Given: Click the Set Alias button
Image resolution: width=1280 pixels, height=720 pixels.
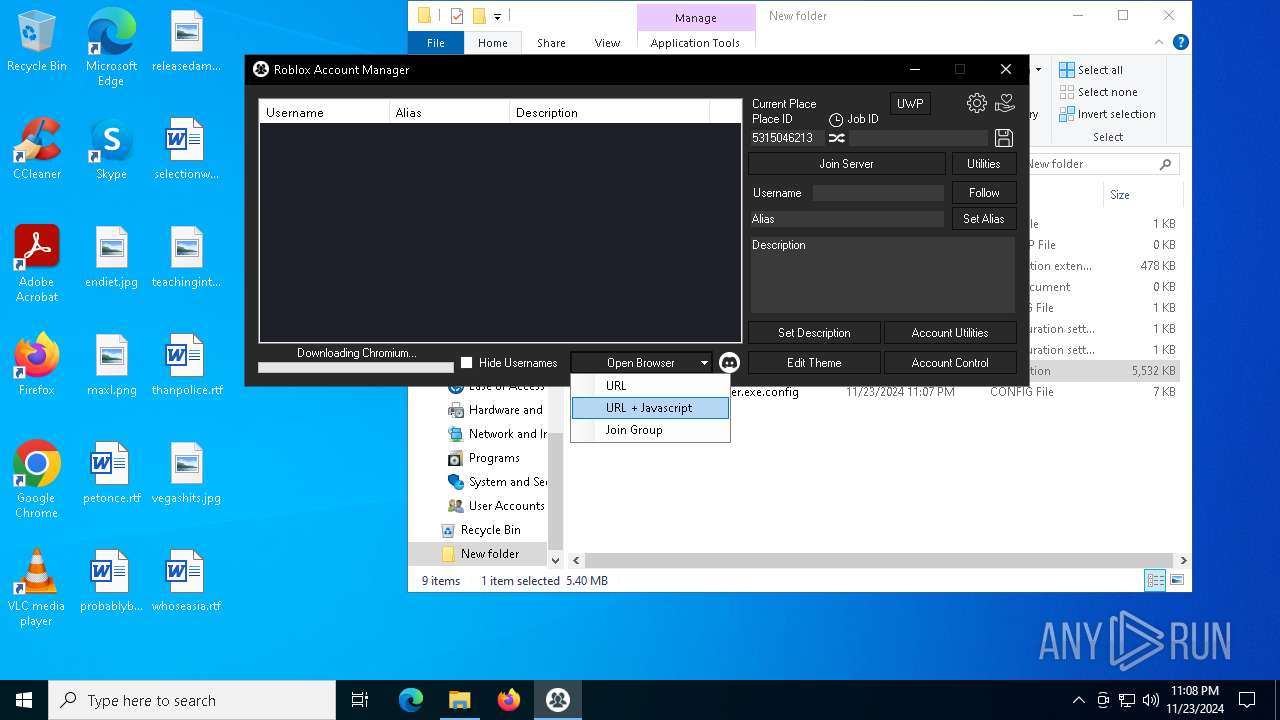Looking at the screenshot, I should (984, 219).
